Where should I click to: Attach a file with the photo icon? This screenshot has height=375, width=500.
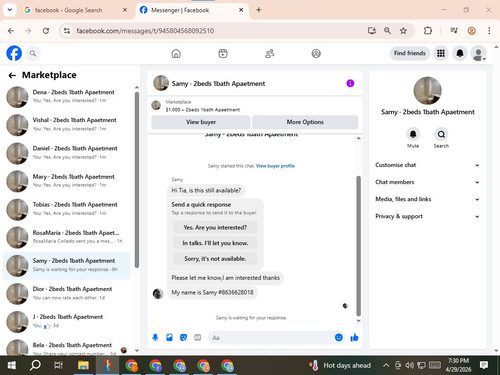(169, 337)
